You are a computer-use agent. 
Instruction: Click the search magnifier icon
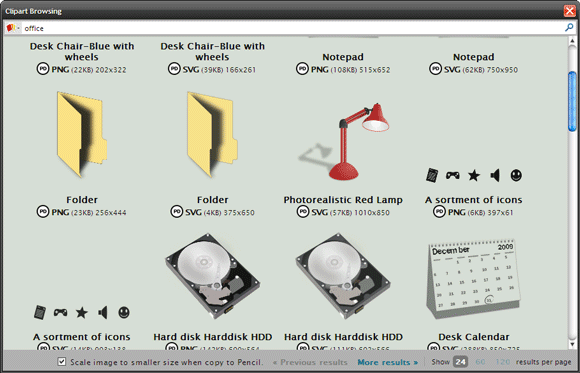coord(569,28)
